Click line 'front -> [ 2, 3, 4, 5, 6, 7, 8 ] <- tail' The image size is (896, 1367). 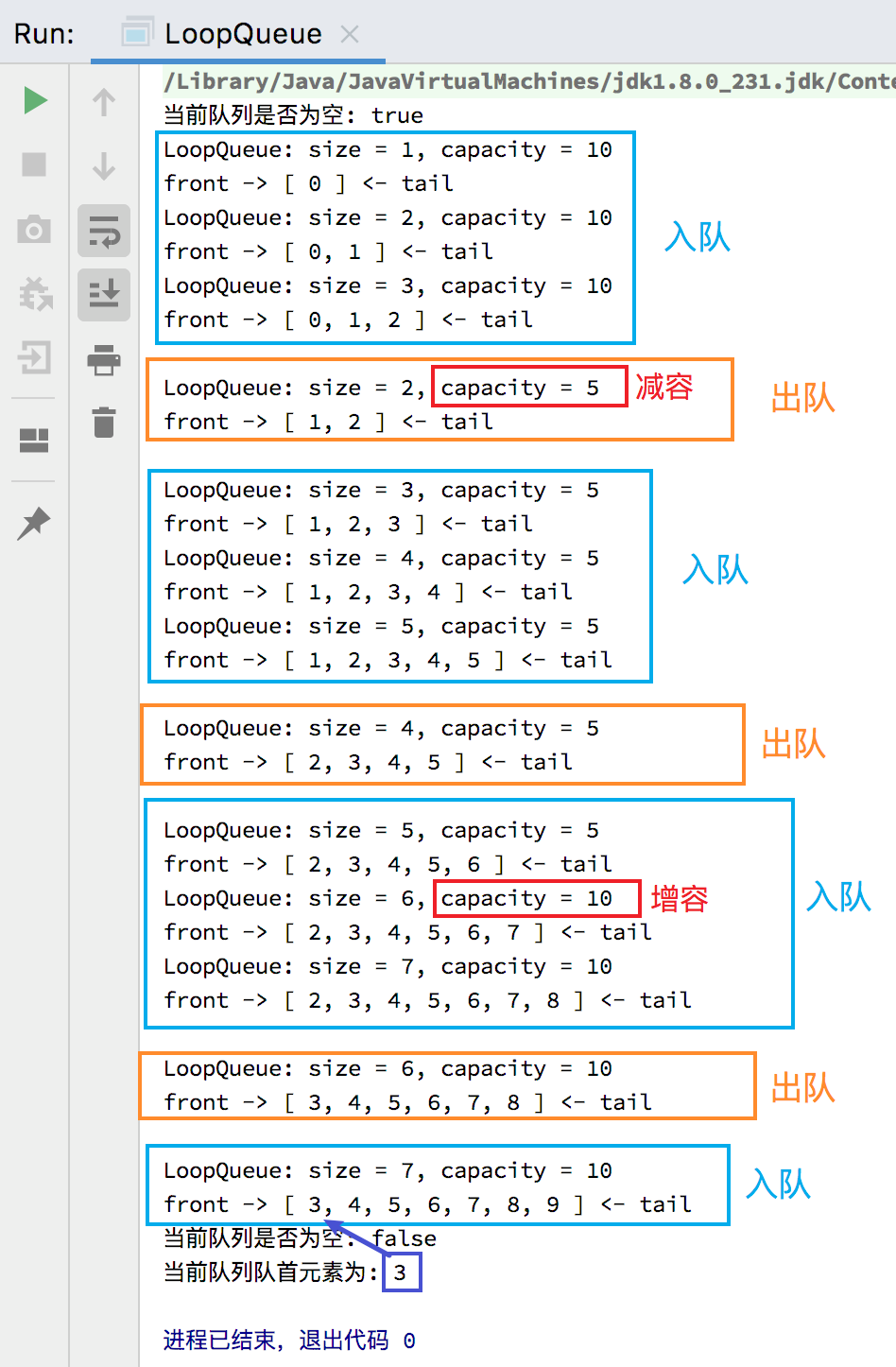tap(427, 1000)
